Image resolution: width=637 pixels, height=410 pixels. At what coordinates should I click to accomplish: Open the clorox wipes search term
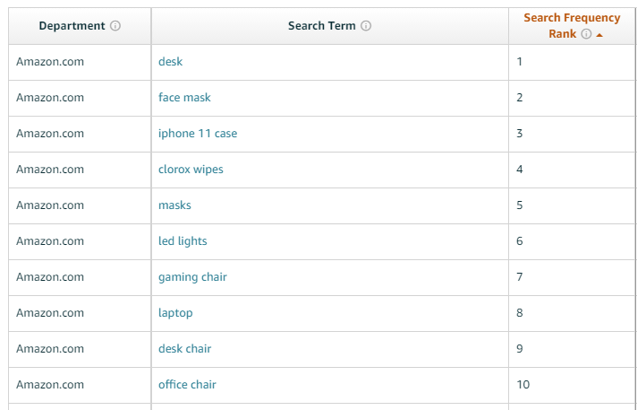tap(191, 169)
